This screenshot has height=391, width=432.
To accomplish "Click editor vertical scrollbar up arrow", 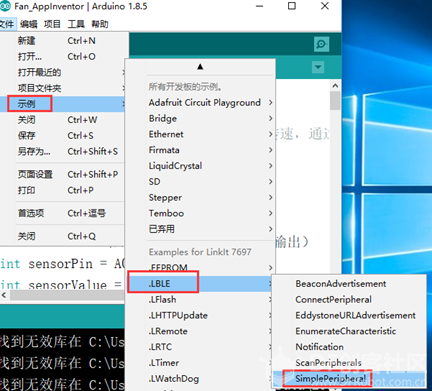I will [335, 86].
